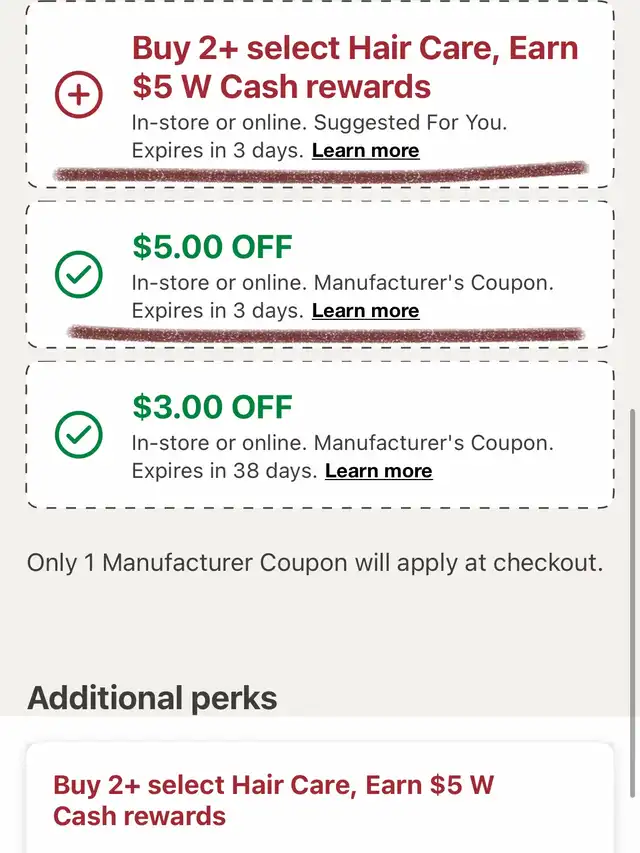Tap 'Suggested For You' text on rewards offer
This screenshot has height=853, width=640.
pyautogui.click(x=410, y=123)
